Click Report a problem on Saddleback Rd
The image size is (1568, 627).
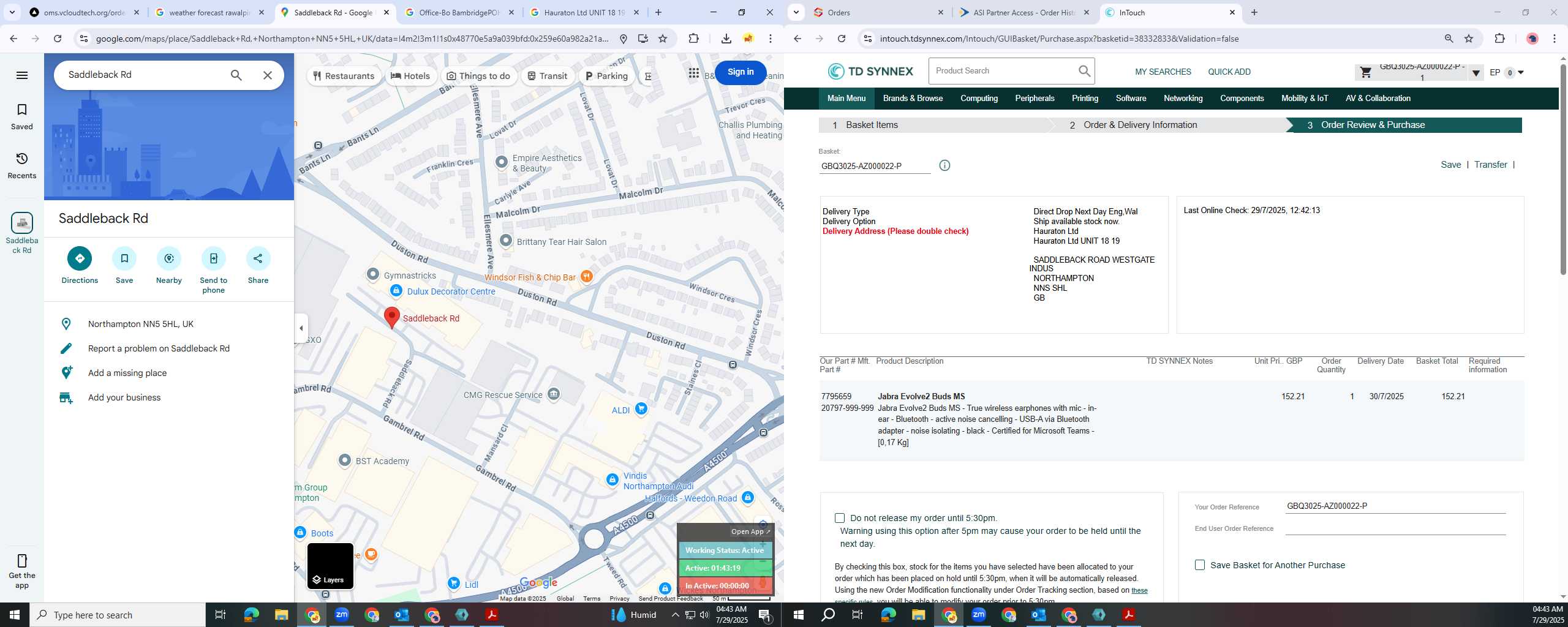[x=159, y=348]
